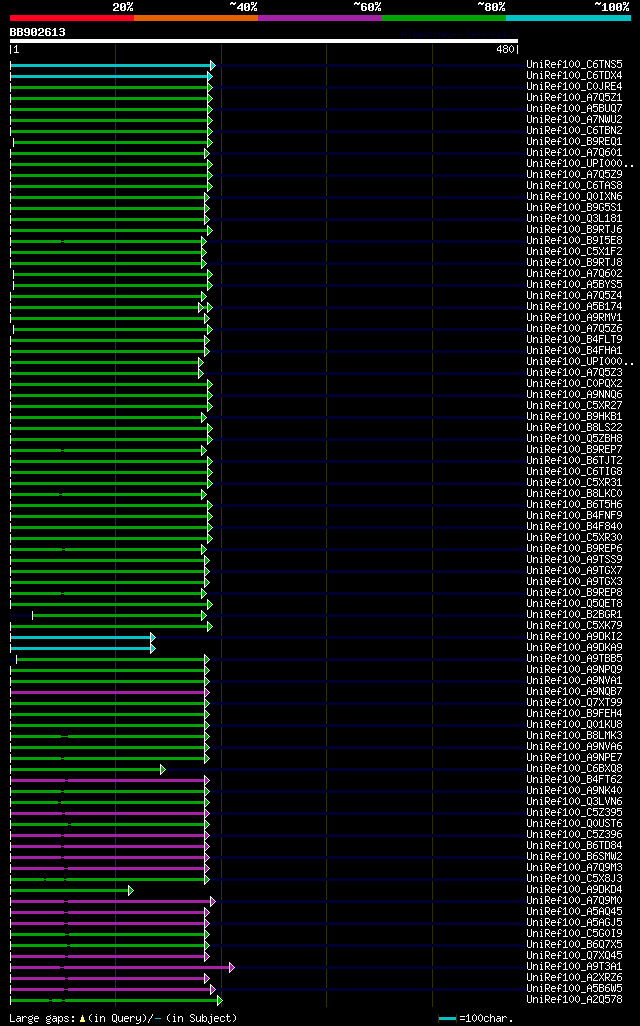This screenshot has height=1026, width=640.
Task: Click the cyan ~100% identity legend segment
Action: click(x=569, y=18)
